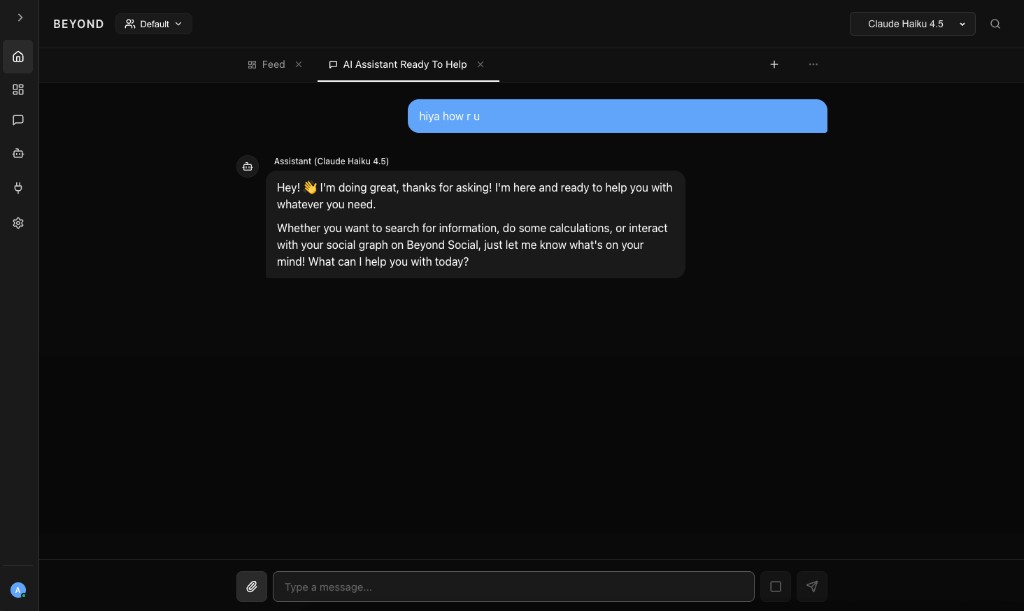Open the Default workspace dropdown
This screenshot has height=611, width=1024.
(x=153, y=23)
